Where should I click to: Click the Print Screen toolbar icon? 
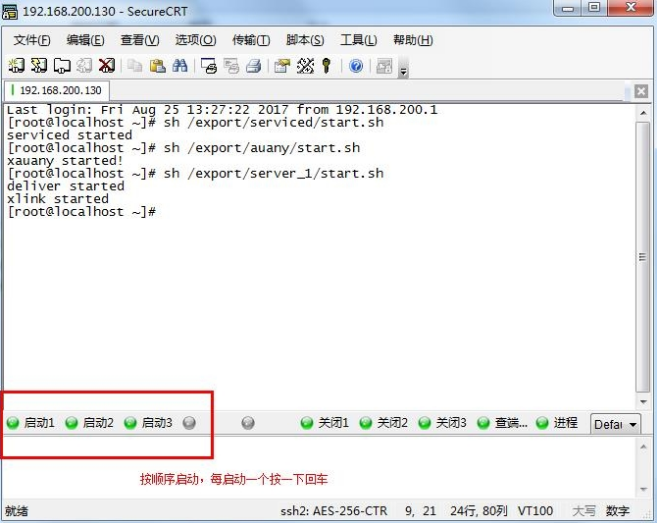click(209, 66)
